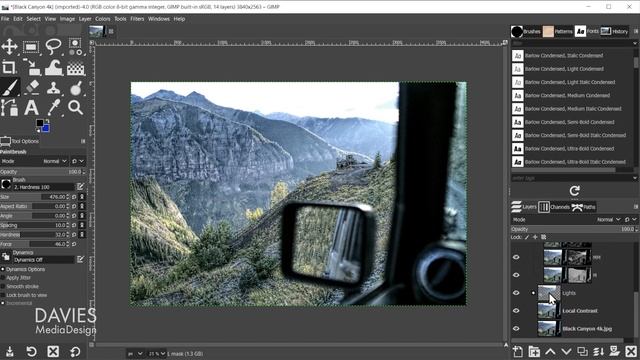The width and height of the screenshot is (640, 360).
Task: Open Tool Options panel configuration menu
Action: (83, 141)
